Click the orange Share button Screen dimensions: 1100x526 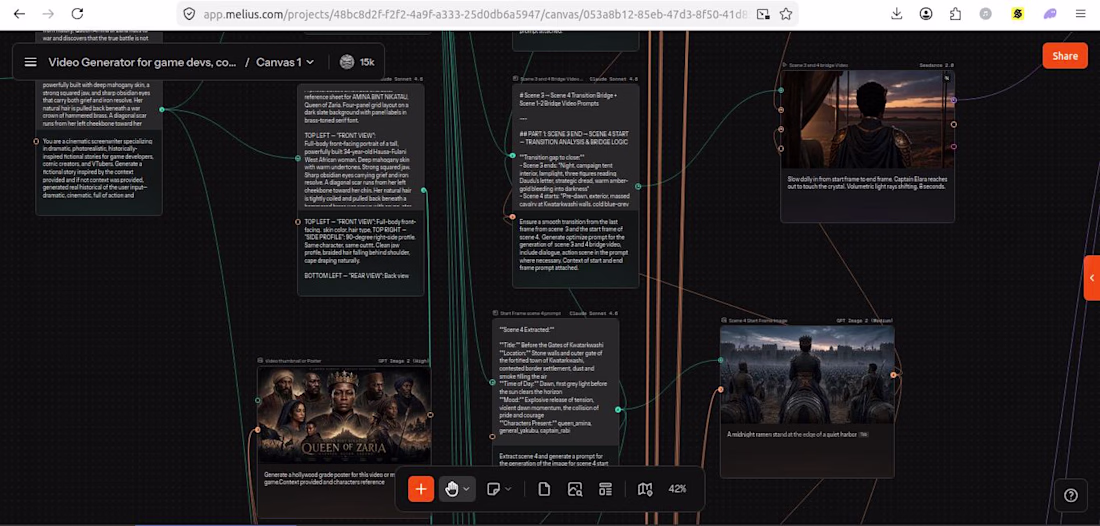coord(1065,56)
